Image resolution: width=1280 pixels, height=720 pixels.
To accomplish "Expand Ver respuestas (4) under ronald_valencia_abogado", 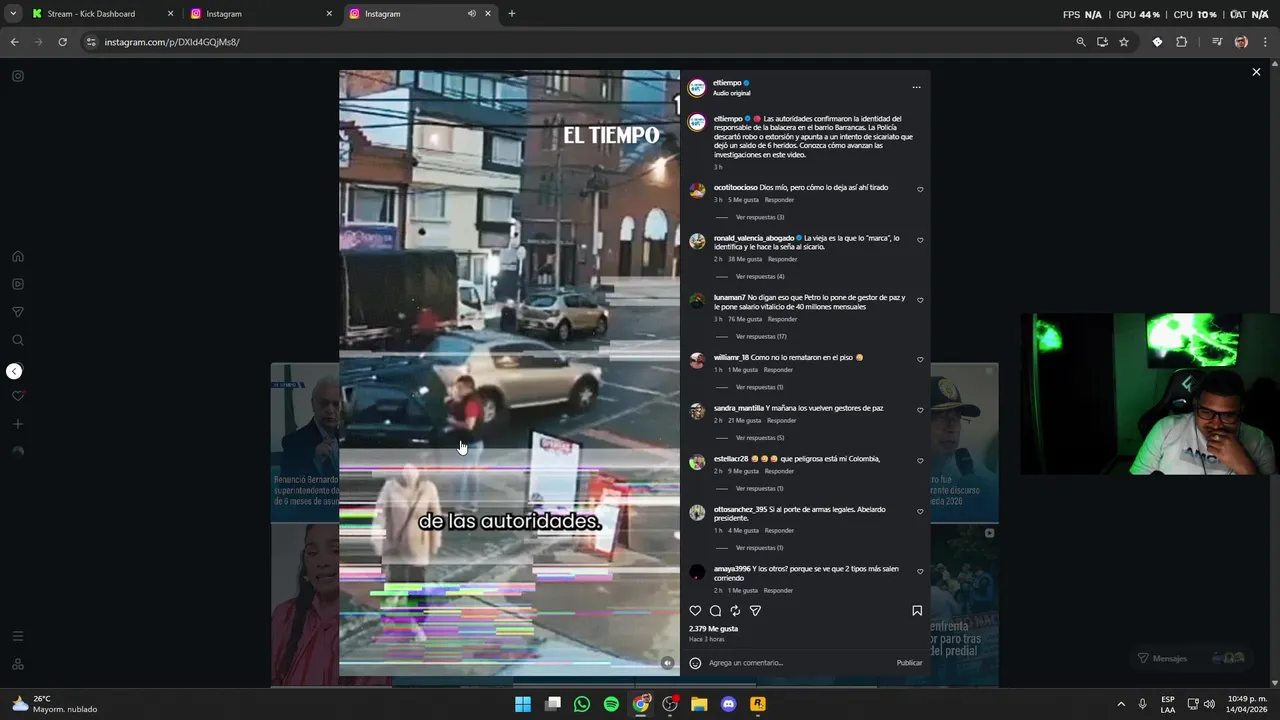I will [x=760, y=276].
